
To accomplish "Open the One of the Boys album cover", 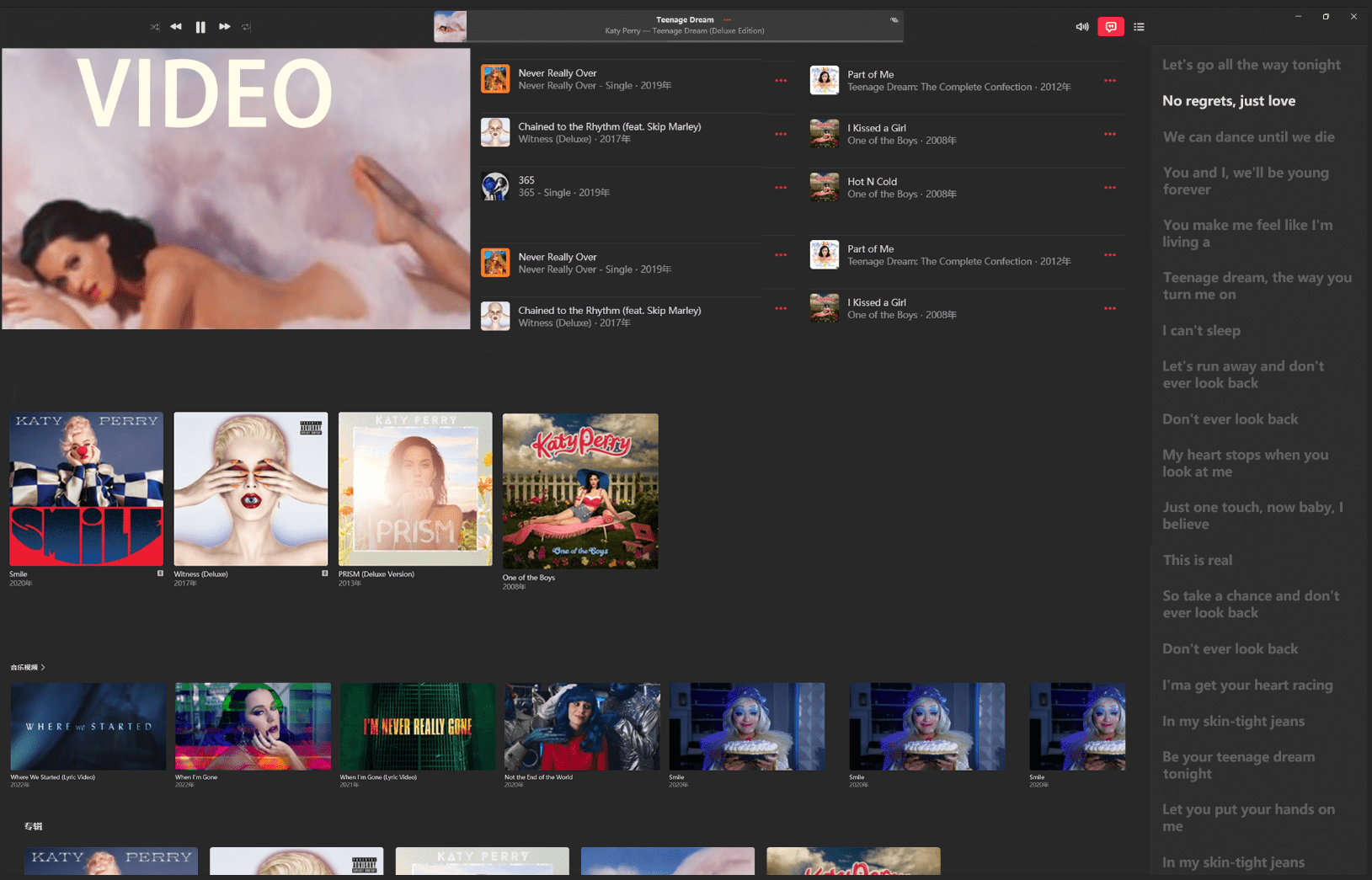I will click(x=580, y=491).
